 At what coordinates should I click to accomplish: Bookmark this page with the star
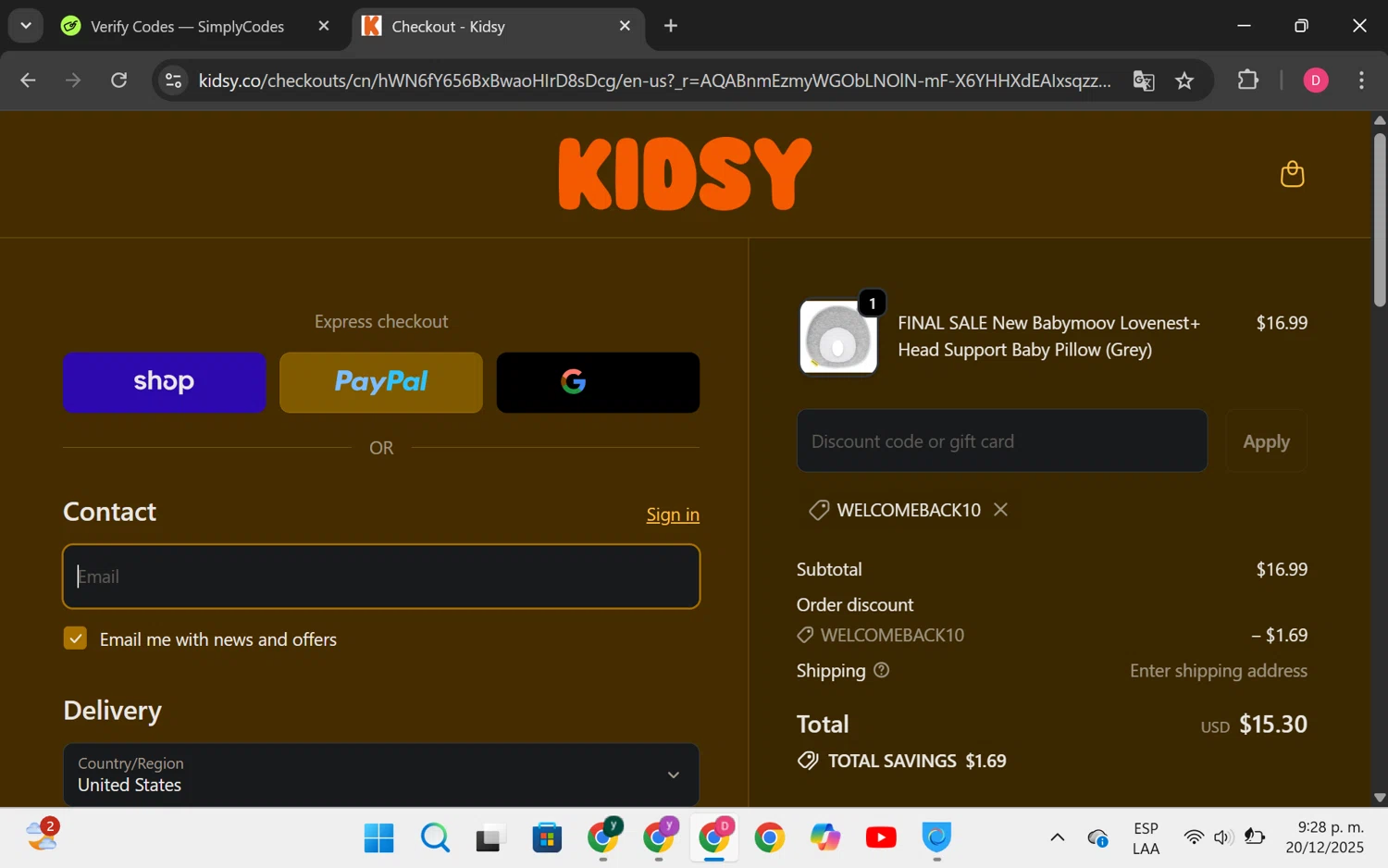point(1184,81)
